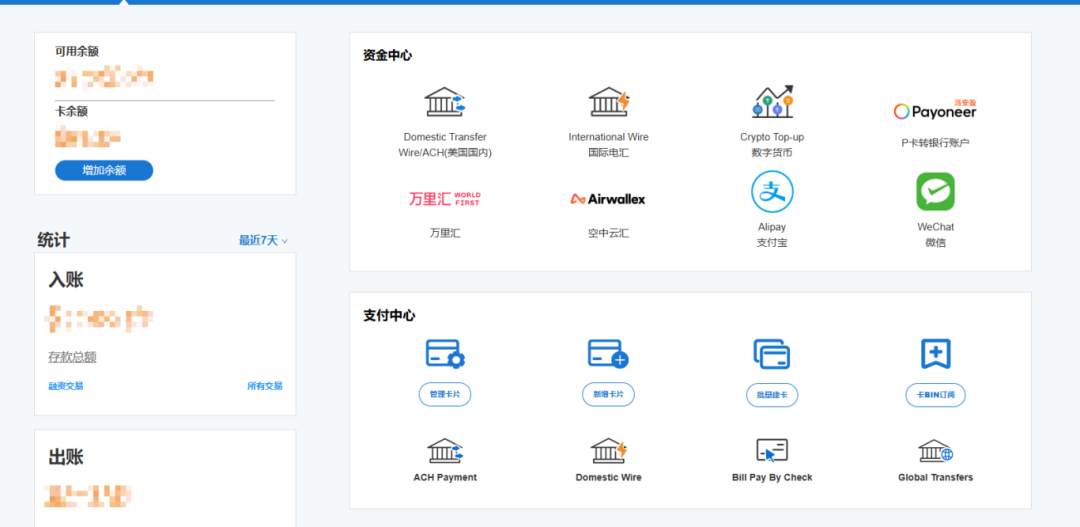Click the 微信 label
The height and width of the screenshot is (527, 1080).
click(935, 243)
